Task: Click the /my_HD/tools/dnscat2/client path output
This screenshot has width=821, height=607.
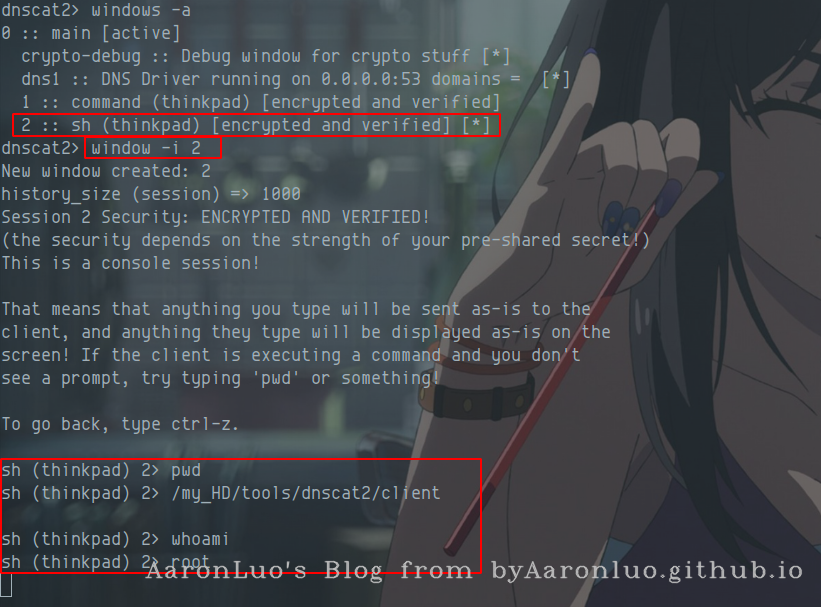Action: tap(306, 493)
